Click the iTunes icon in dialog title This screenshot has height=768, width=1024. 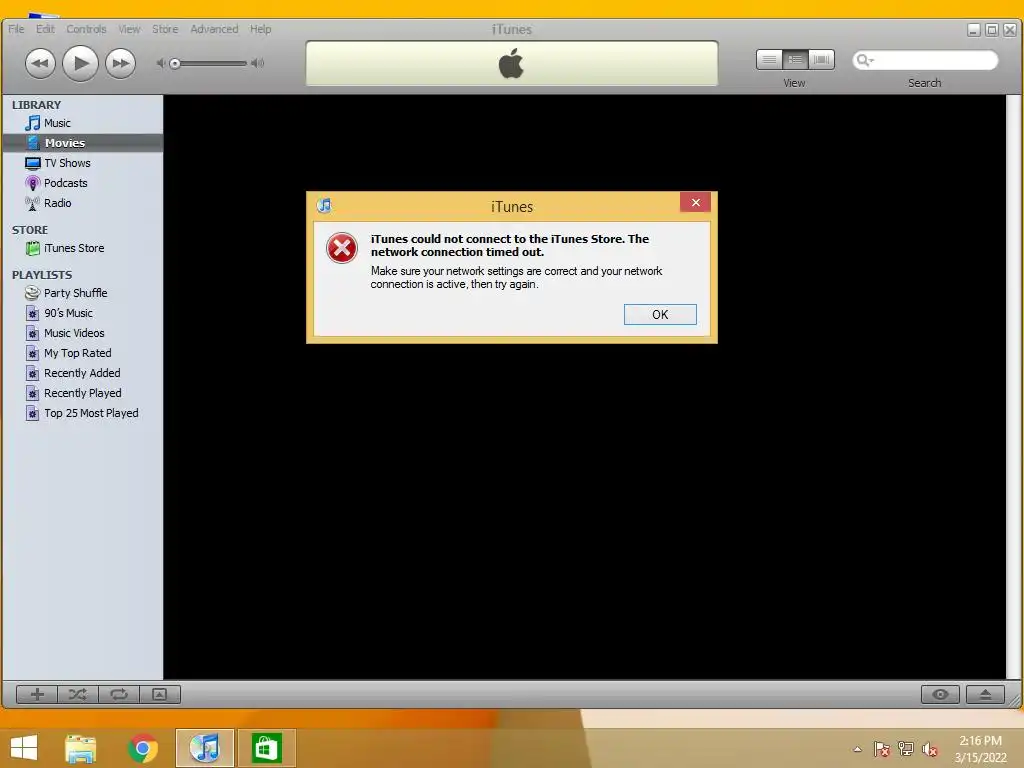click(324, 206)
